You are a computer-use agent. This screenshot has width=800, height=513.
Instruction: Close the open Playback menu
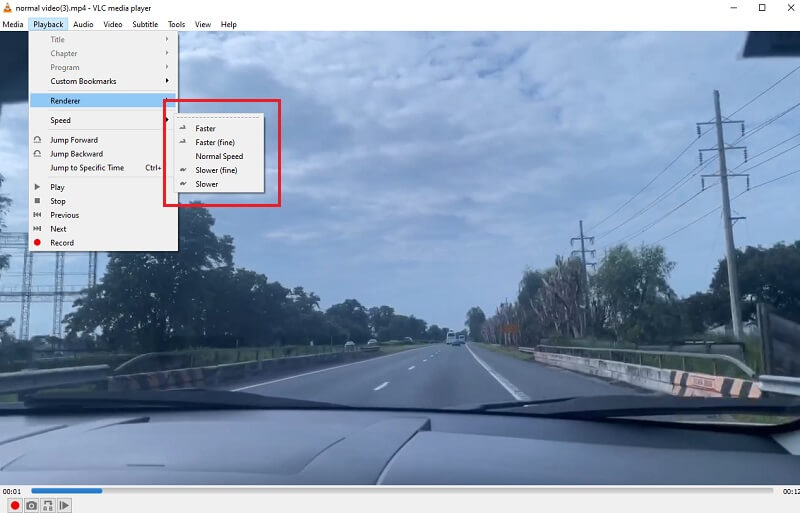48,24
